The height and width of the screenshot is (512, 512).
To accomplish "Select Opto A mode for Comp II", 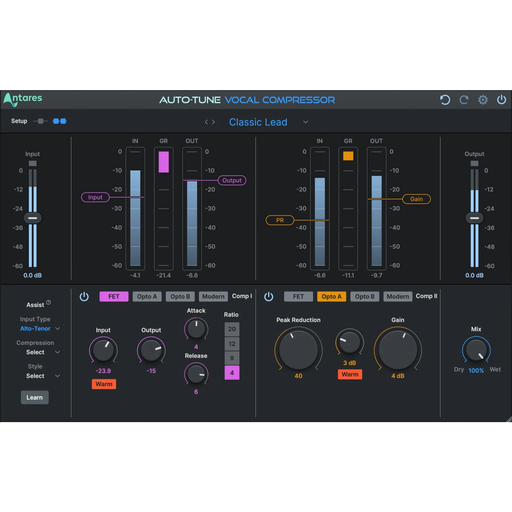I will pos(332,296).
